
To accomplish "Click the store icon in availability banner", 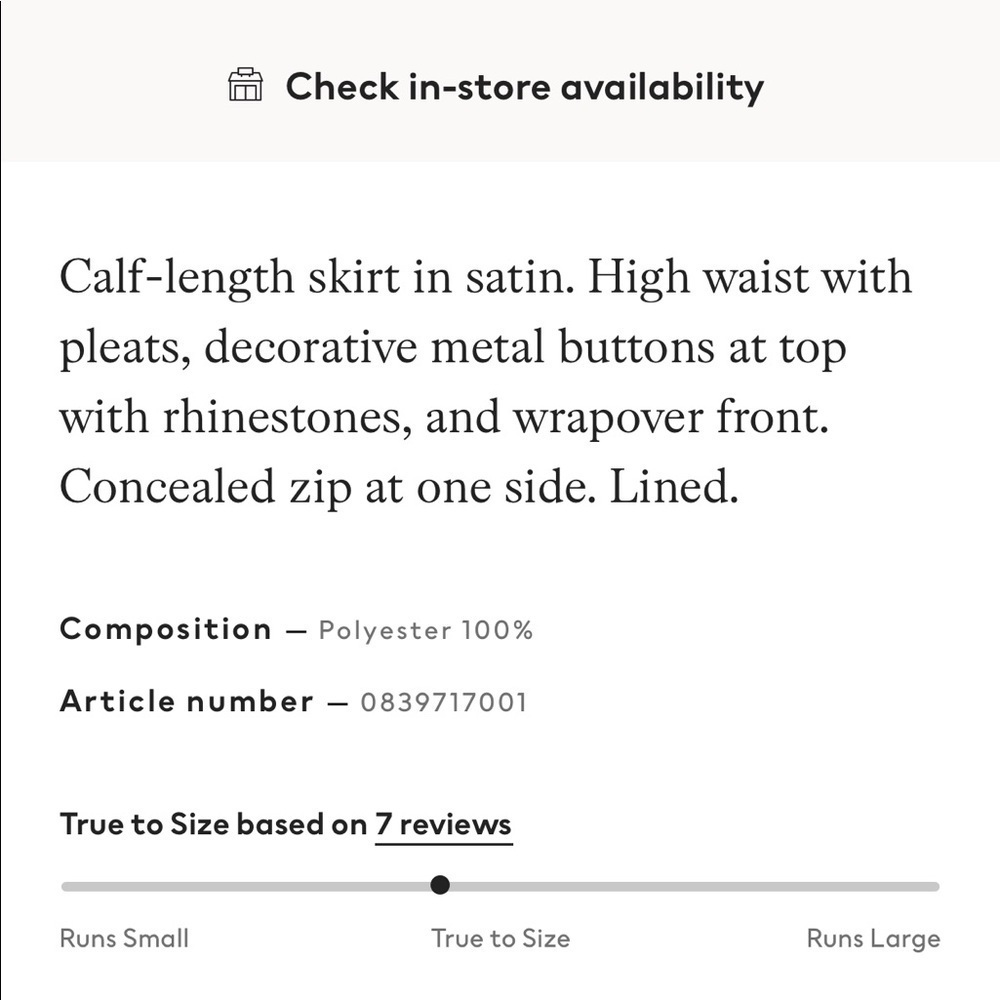I will tap(246, 85).
